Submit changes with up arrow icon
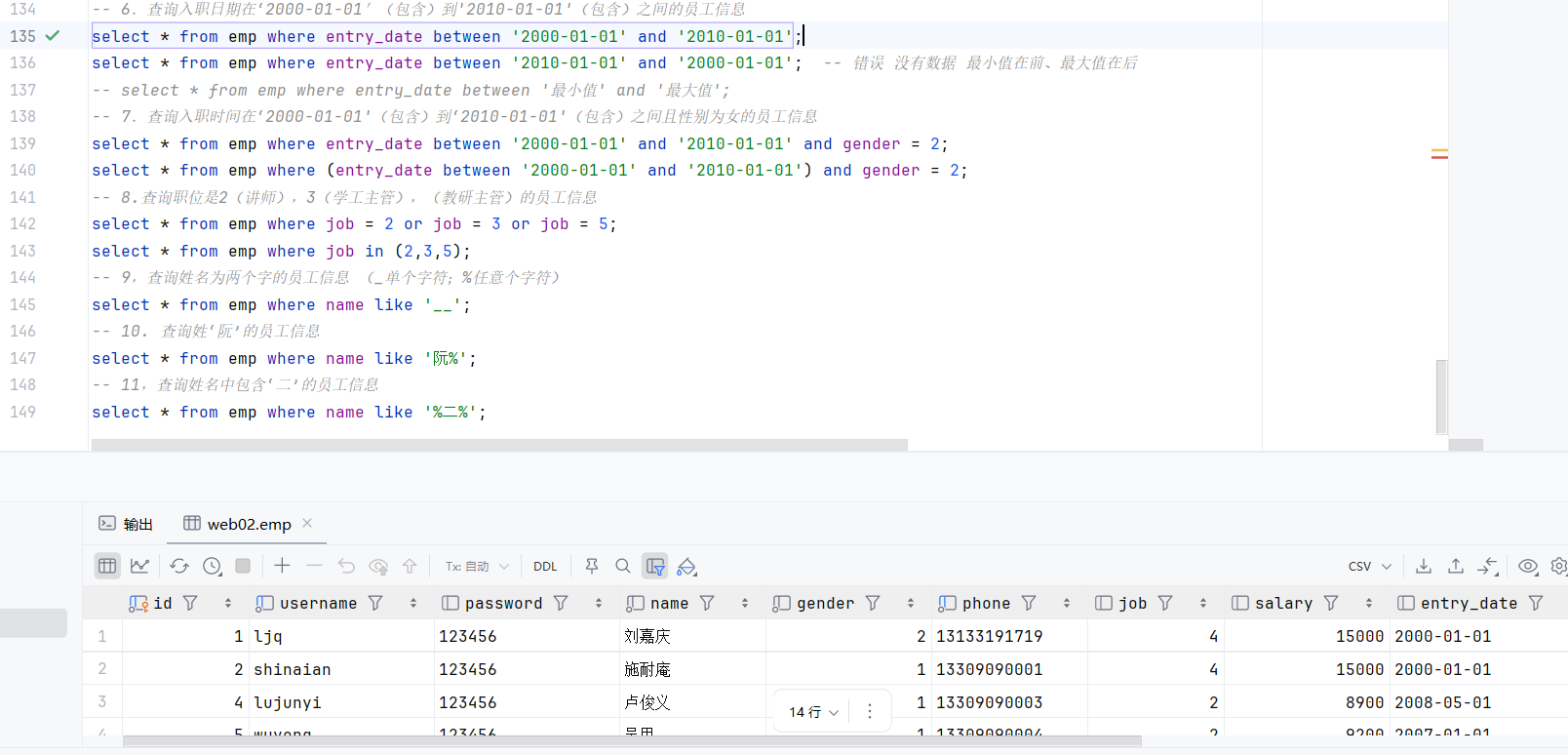Screen dimensions: 1568x755 point(410,566)
